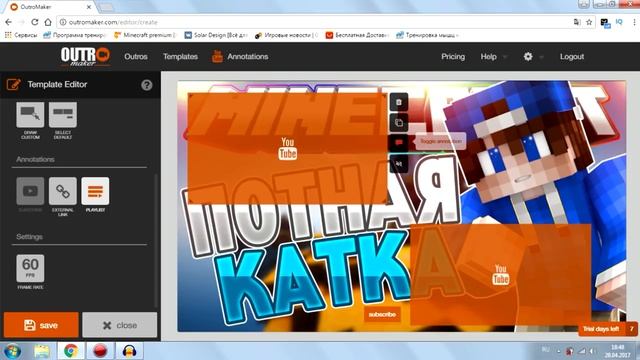Screen dimensions: 640x360
Task: Open the Сервисы apps bookmark
Action: tap(21, 35)
